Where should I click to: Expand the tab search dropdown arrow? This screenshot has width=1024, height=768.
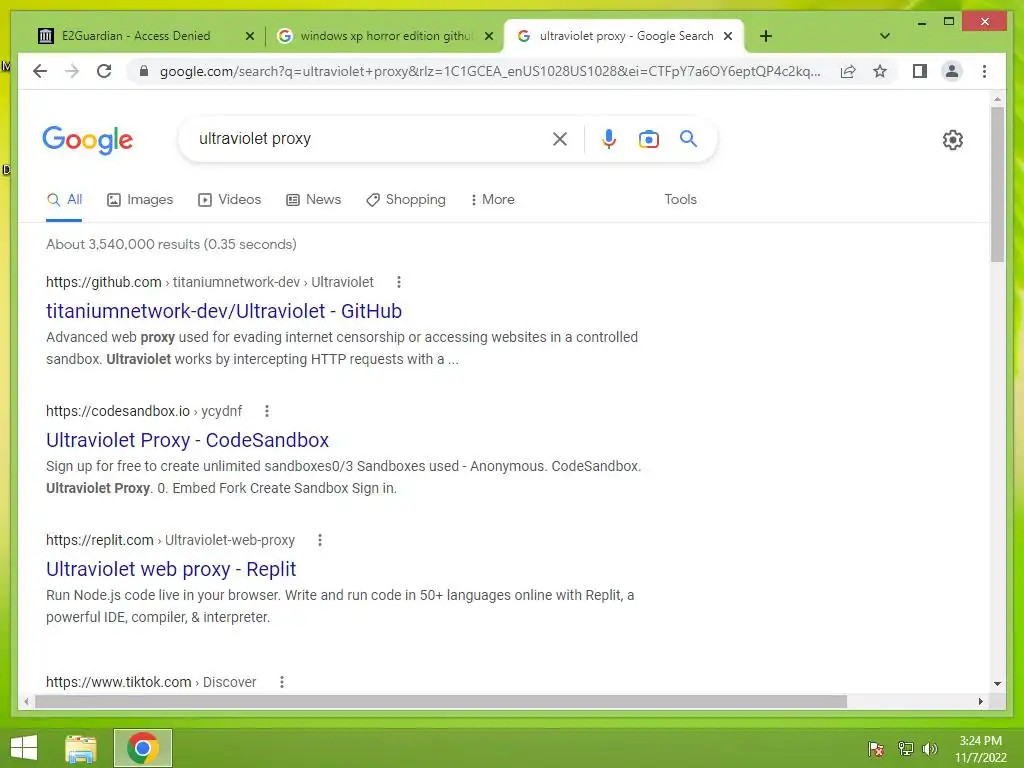(885, 36)
